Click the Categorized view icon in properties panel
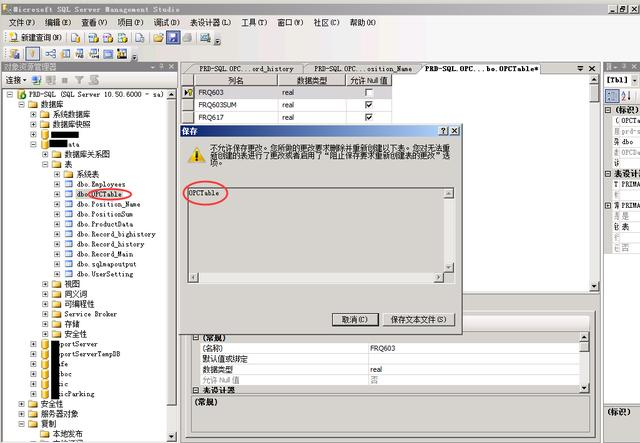Screen dimensions: 640x443 tap(612, 96)
